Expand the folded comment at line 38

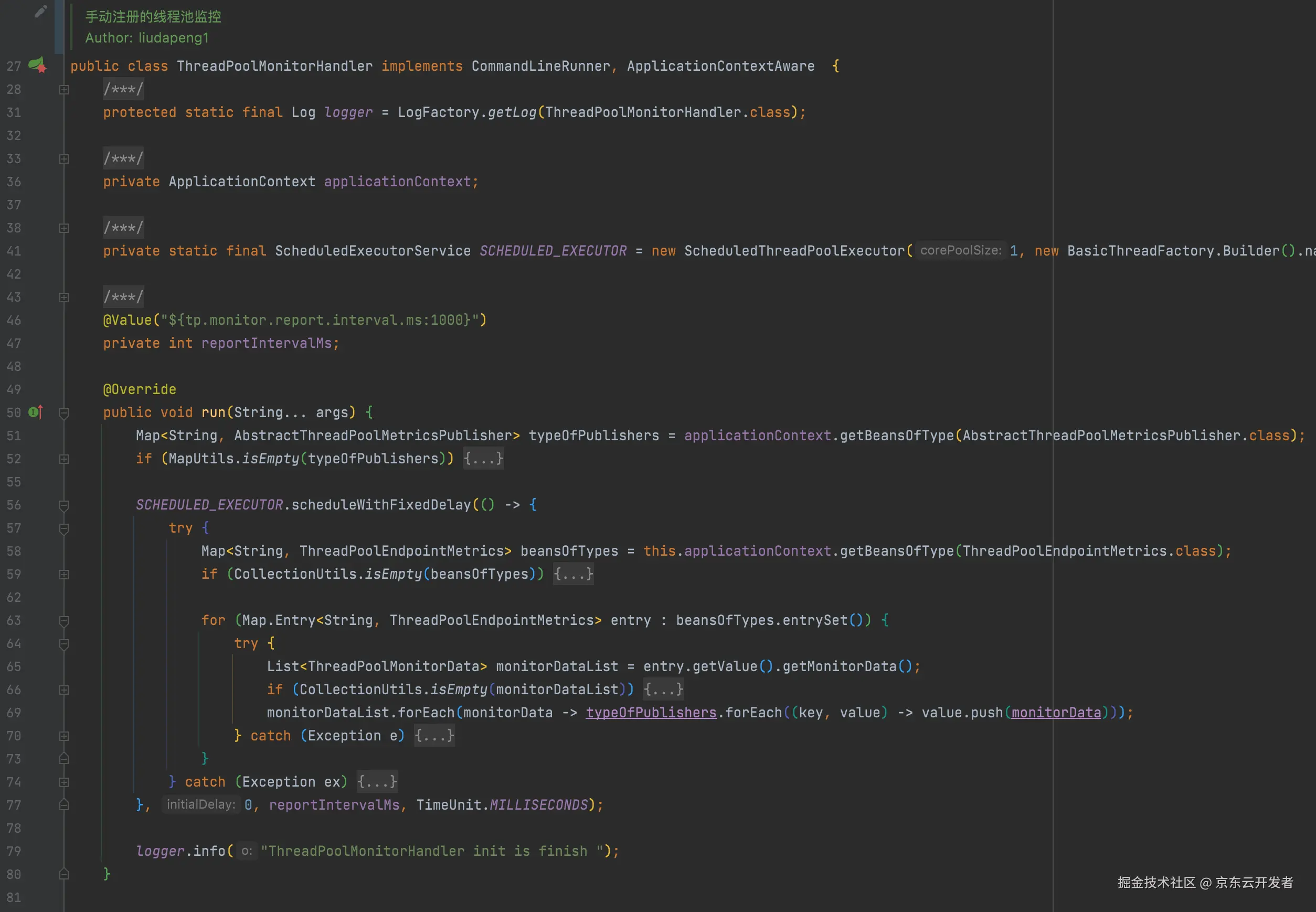point(64,228)
